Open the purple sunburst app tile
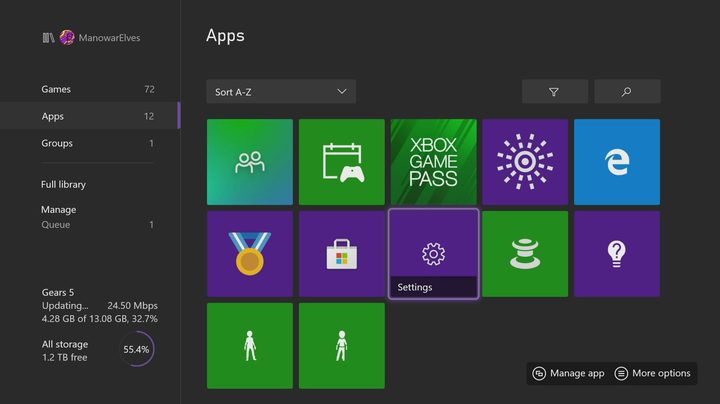The width and height of the screenshot is (720, 404). click(525, 162)
